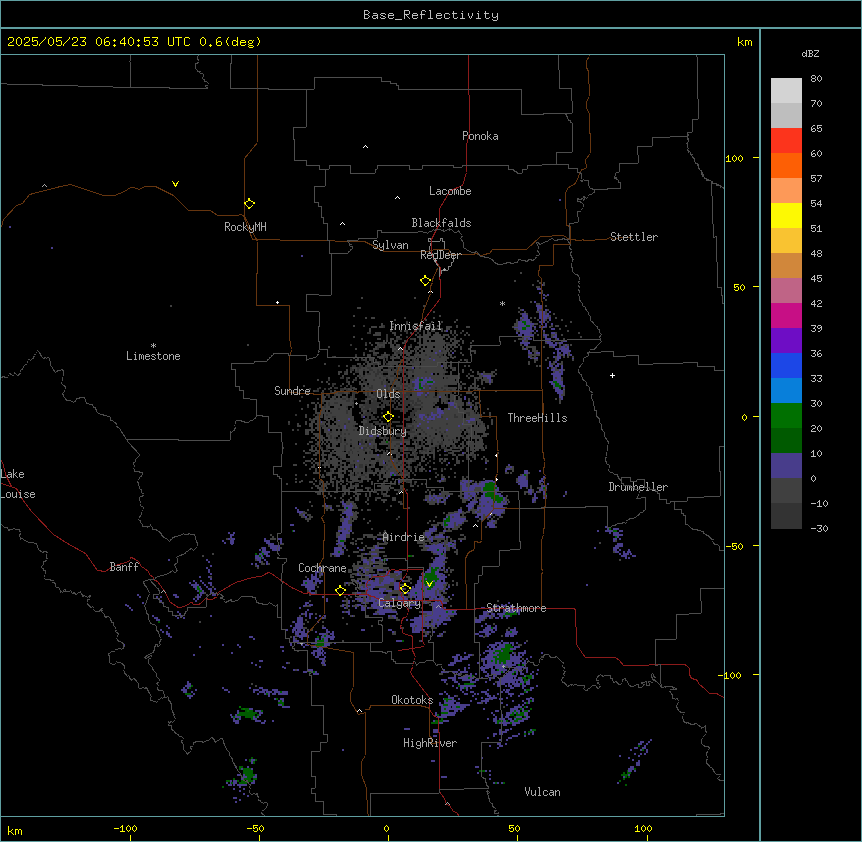Pick the red 60-65 dBZ legend color
Image resolution: width=862 pixels, height=842 pixels.
(x=786, y=140)
